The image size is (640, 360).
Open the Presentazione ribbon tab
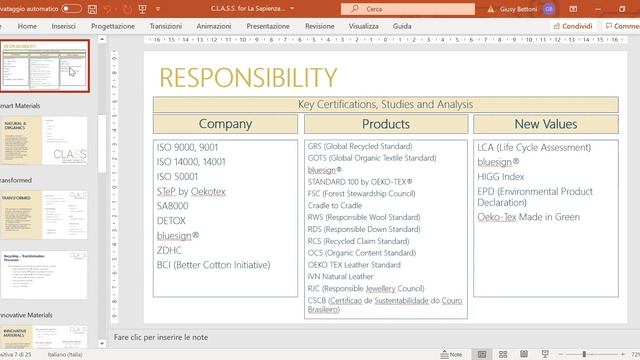[268, 26]
